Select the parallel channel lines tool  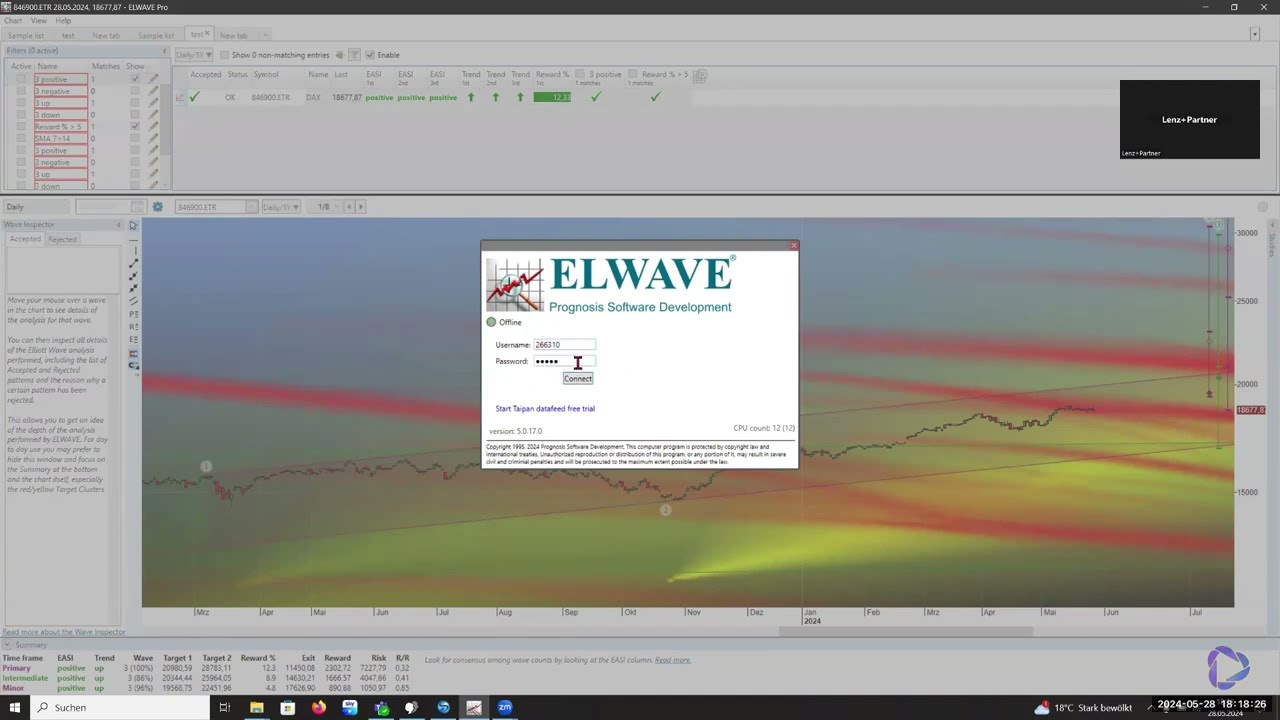coord(133,301)
